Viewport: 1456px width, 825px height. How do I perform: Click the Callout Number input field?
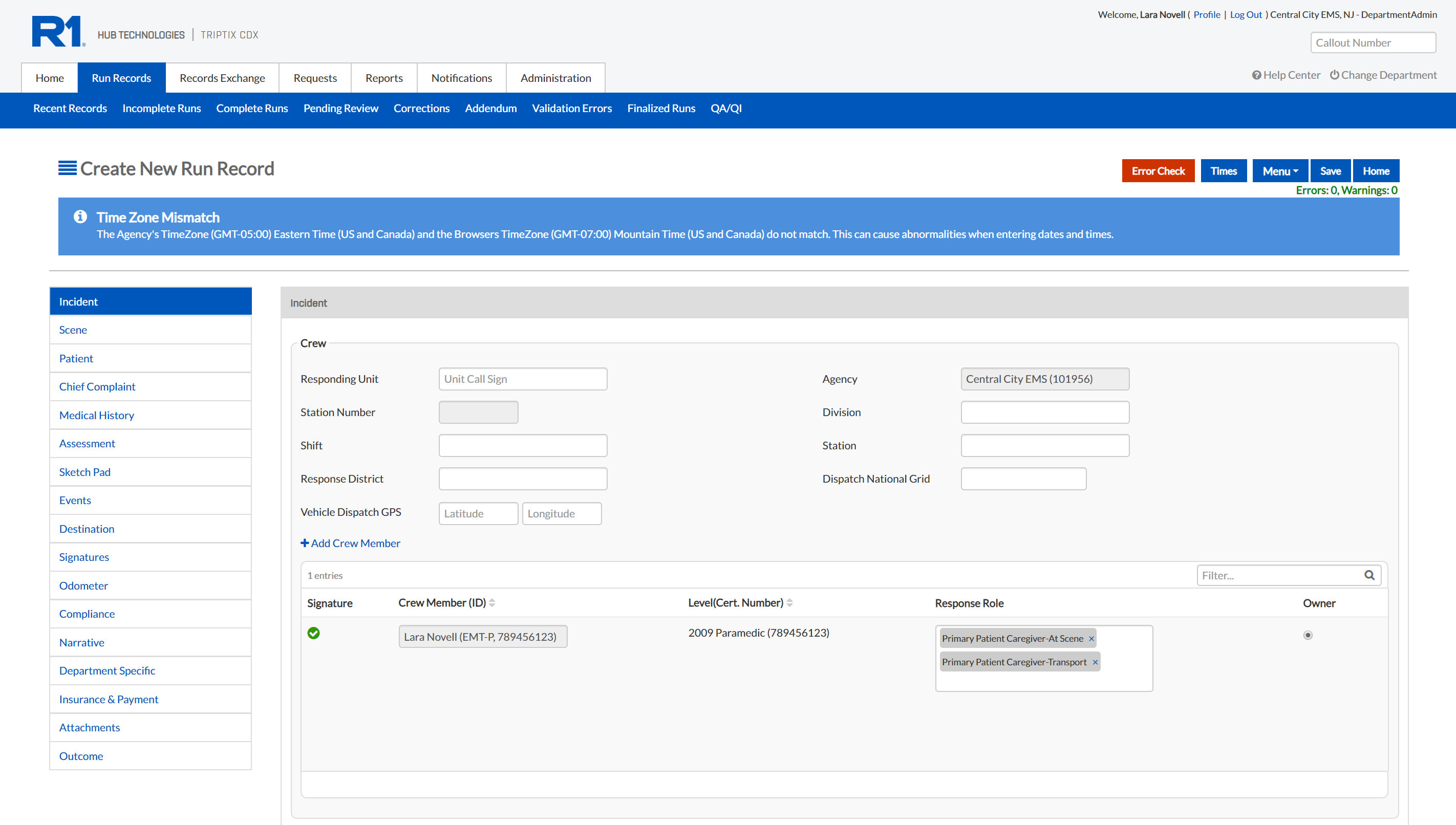tap(1373, 42)
